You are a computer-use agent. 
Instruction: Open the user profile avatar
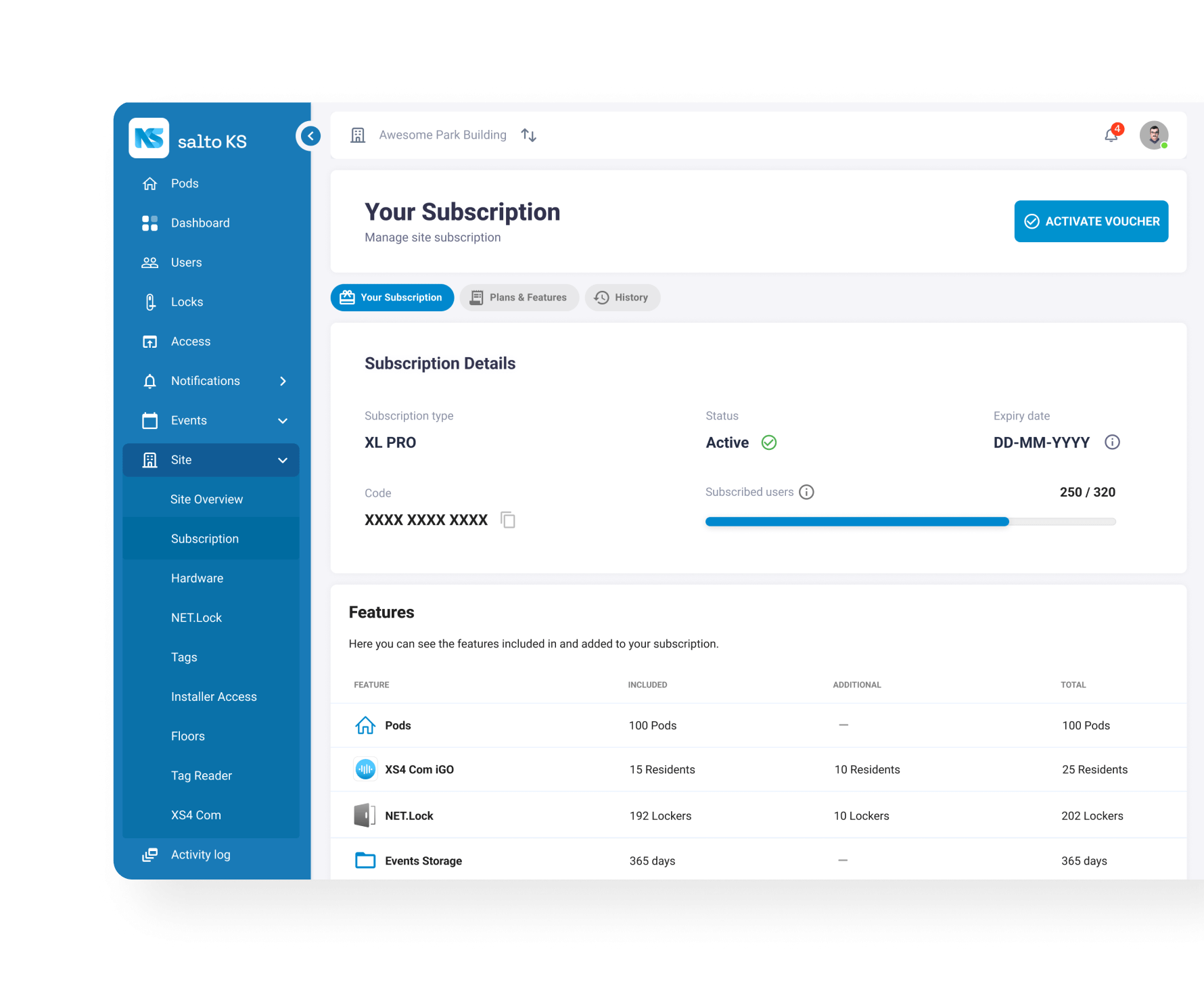[1153, 135]
